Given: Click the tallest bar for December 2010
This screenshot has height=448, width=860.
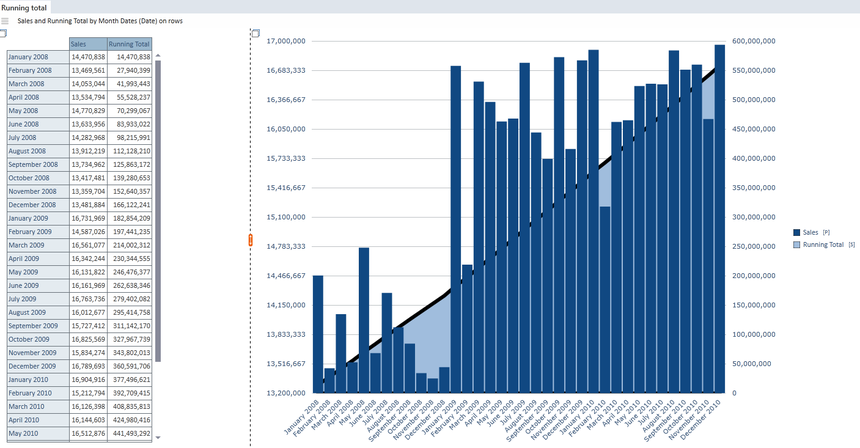Looking at the screenshot, I should pyautogui.click(x=720, y=219).
